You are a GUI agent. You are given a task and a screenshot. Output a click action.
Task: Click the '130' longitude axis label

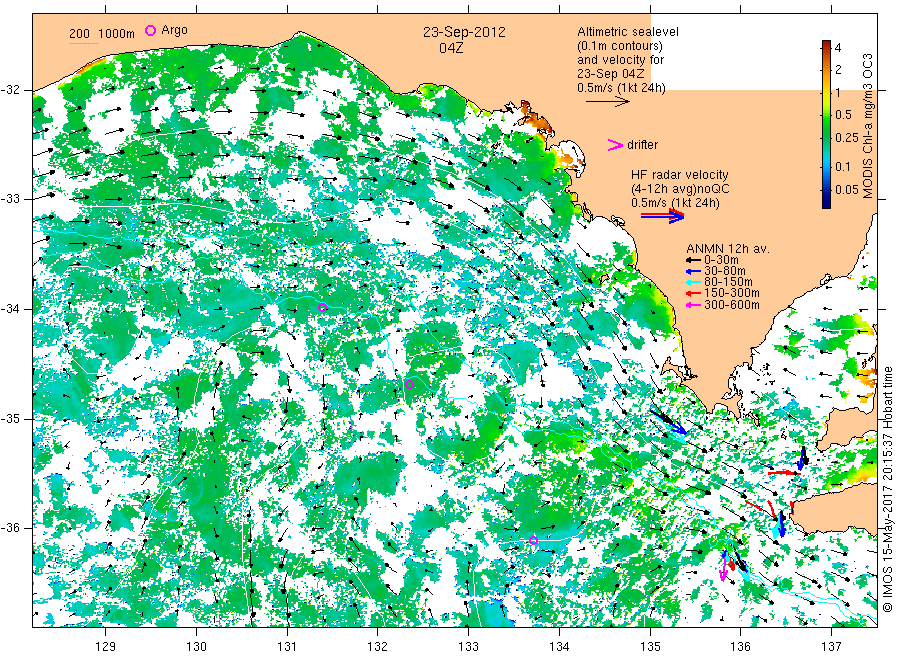click(x=196, y=647)
